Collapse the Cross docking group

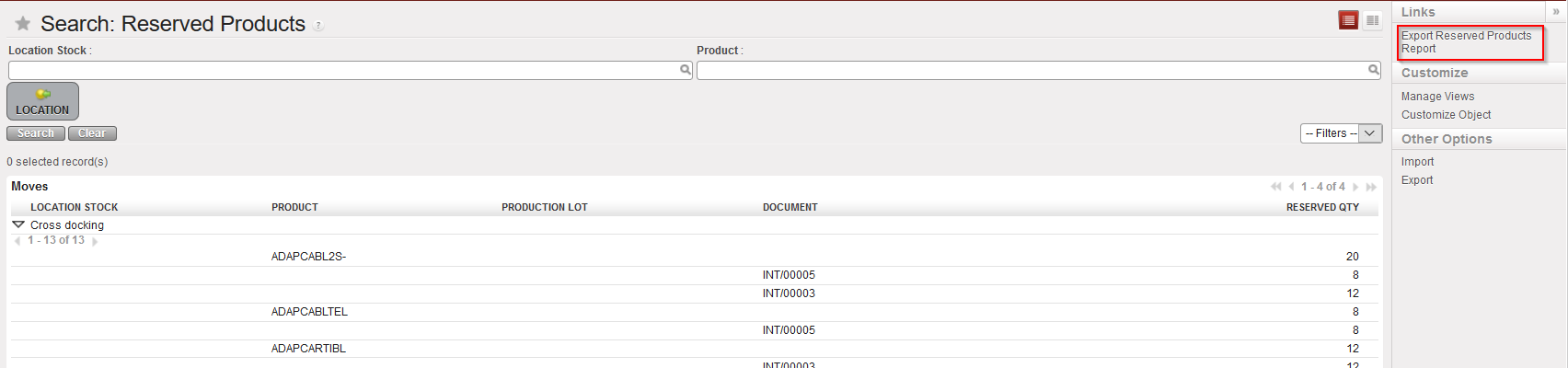tap(18, 224)
